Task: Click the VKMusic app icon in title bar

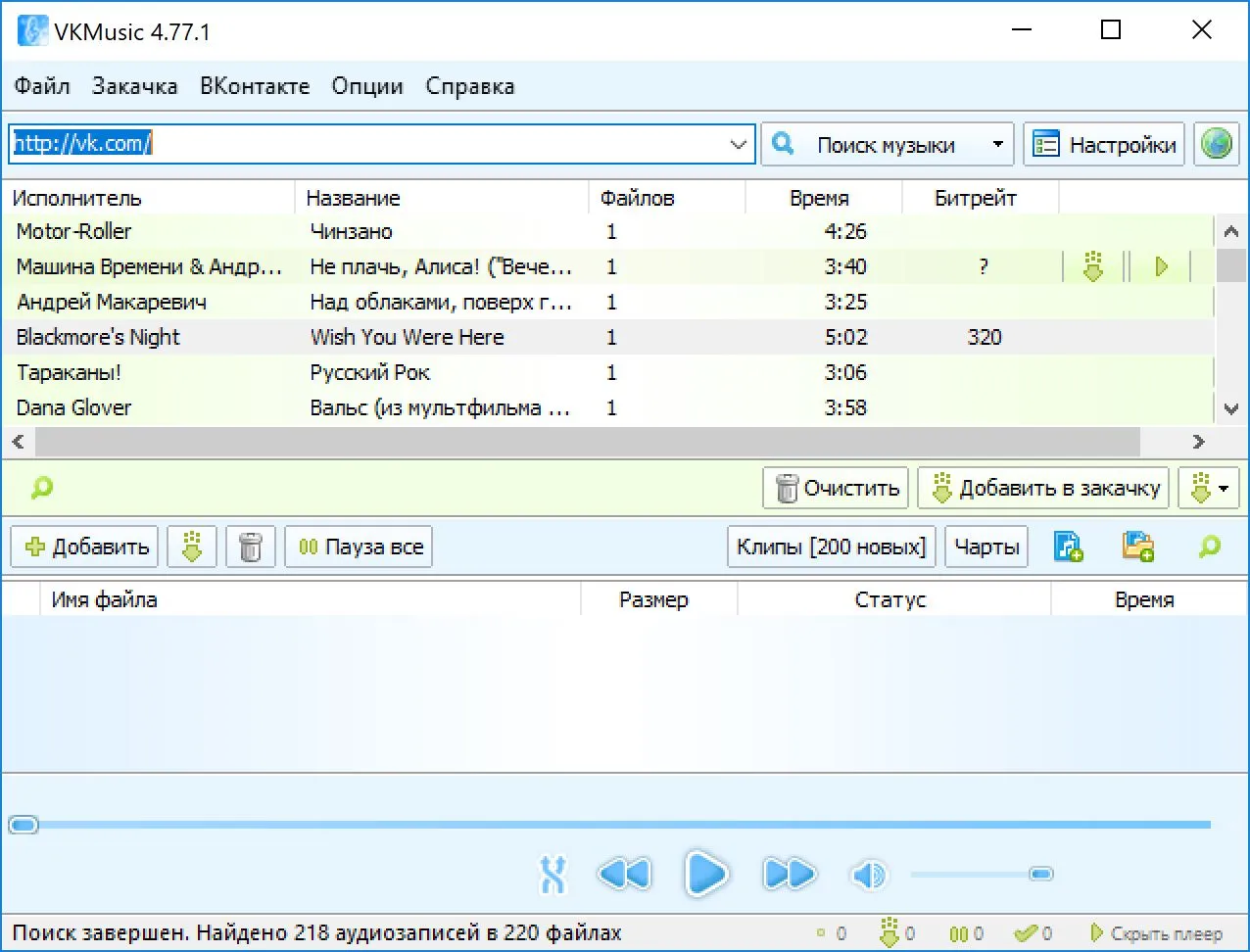Action: pos(32,31)
